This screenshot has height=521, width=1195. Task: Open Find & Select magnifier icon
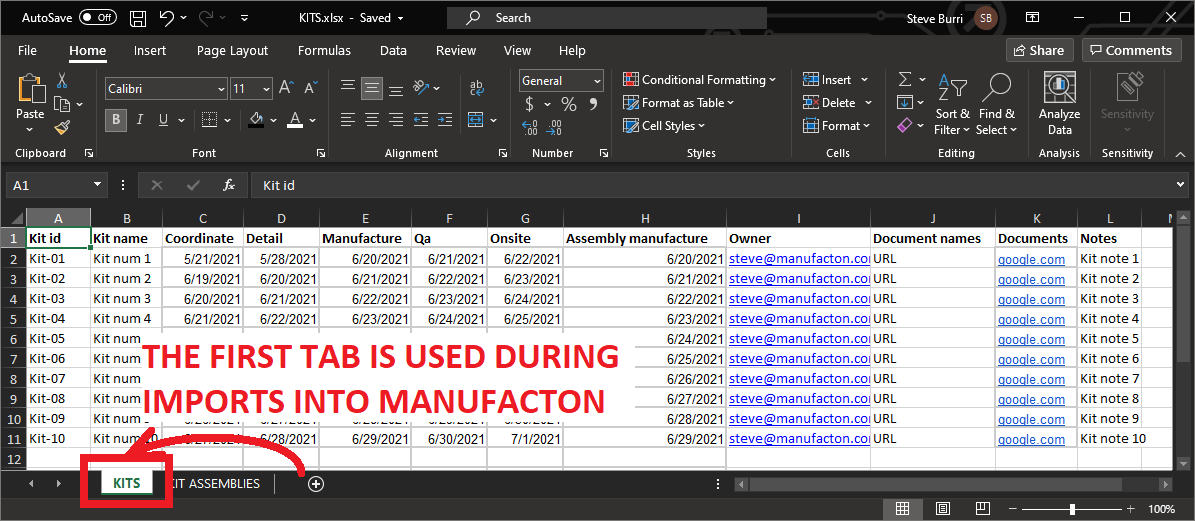click(996, 88)
